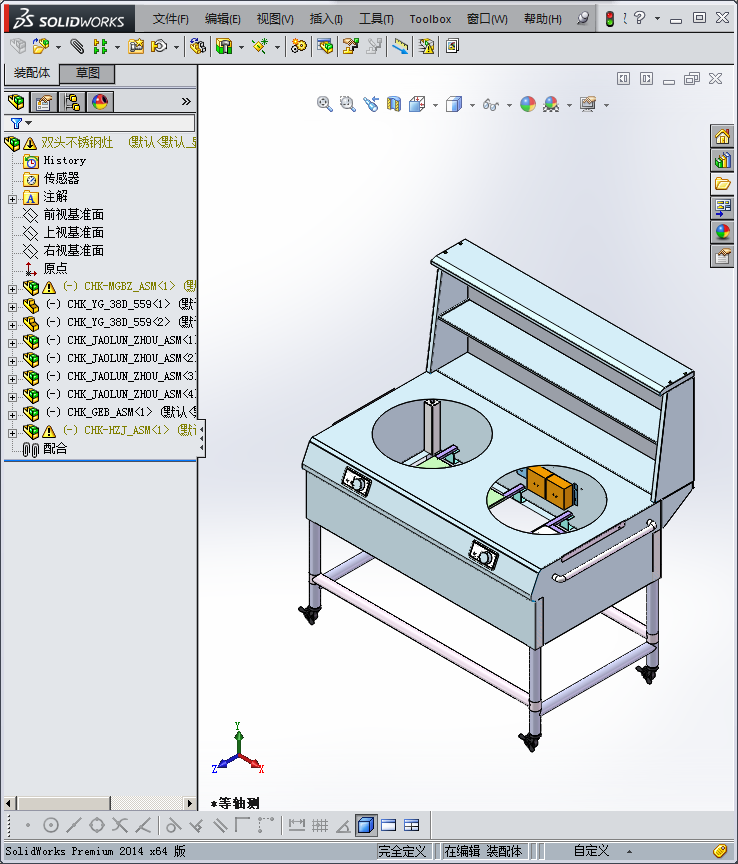Screen dimensions: 738x864
Task: Toggle the grid snap icon
Action: pyautogui.click(x=320, y=825)
